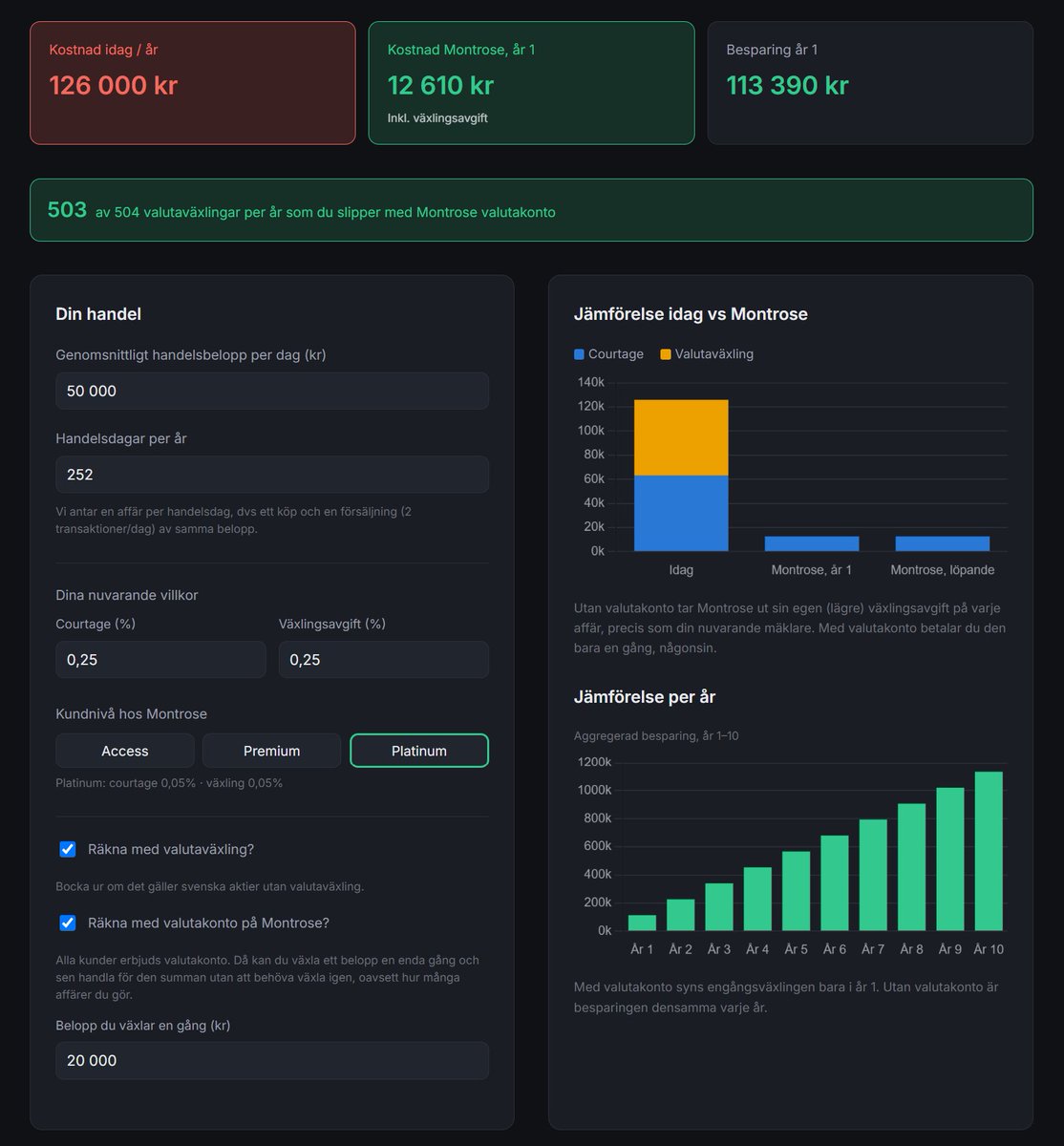
Task: Click the År 3 savings bar
Action: click(x=719, y=906)
